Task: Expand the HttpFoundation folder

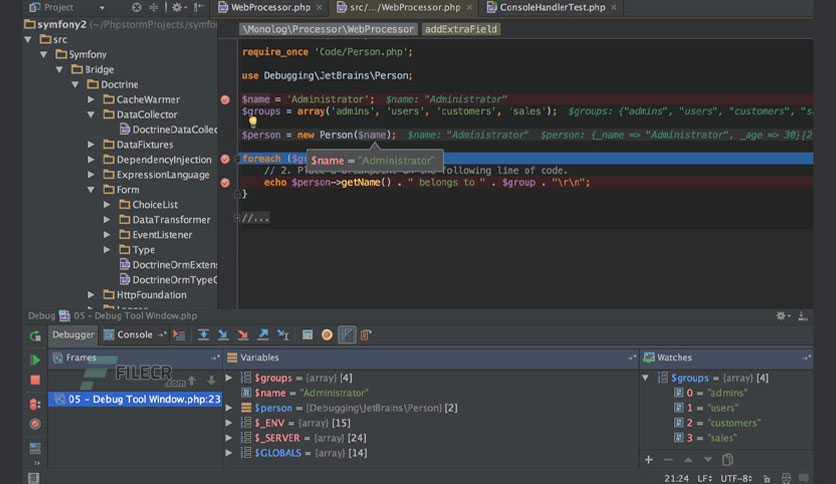Action: point(91,295)
